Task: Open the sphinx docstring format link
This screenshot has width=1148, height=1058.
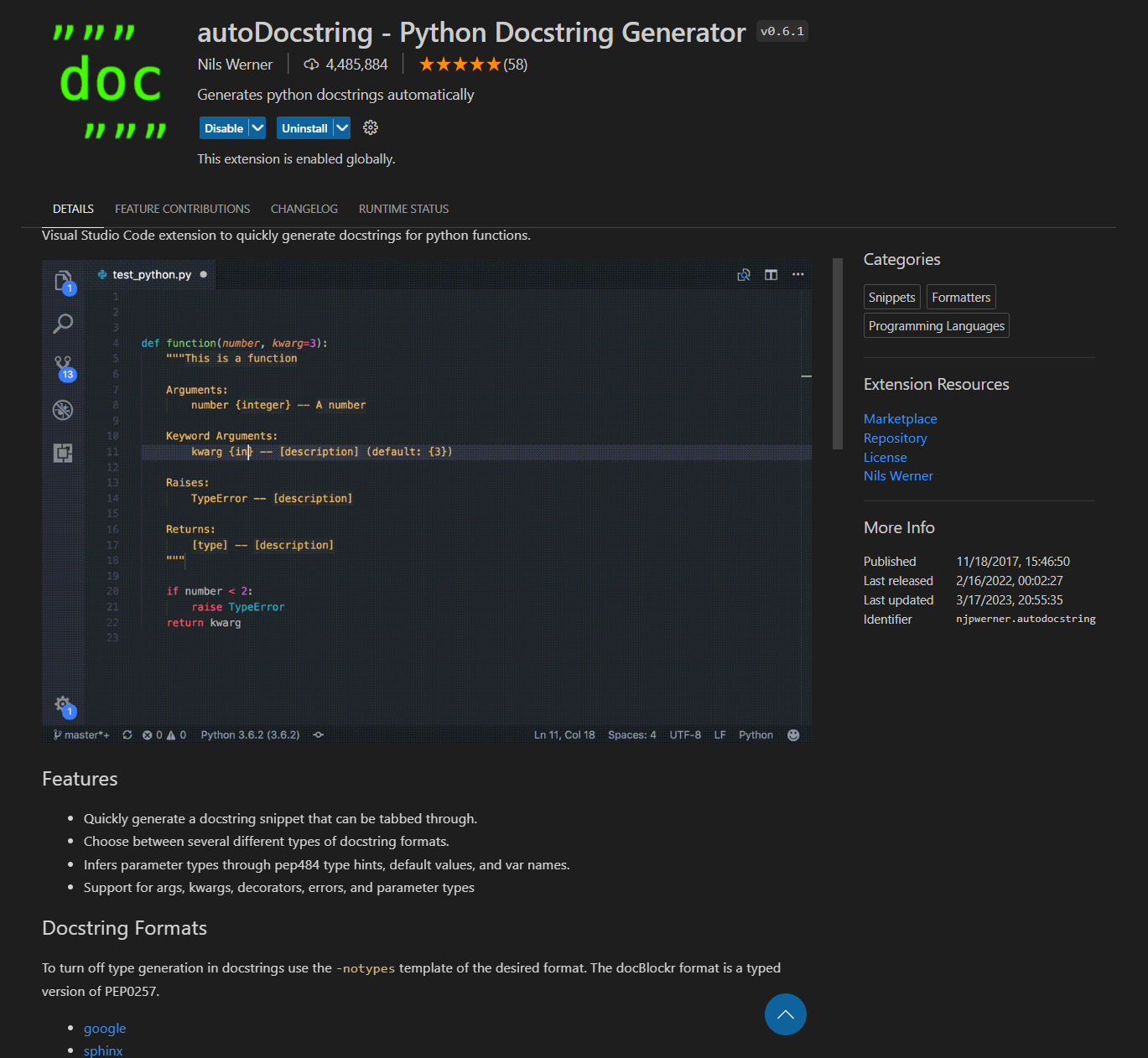Action: [103, 1050]
